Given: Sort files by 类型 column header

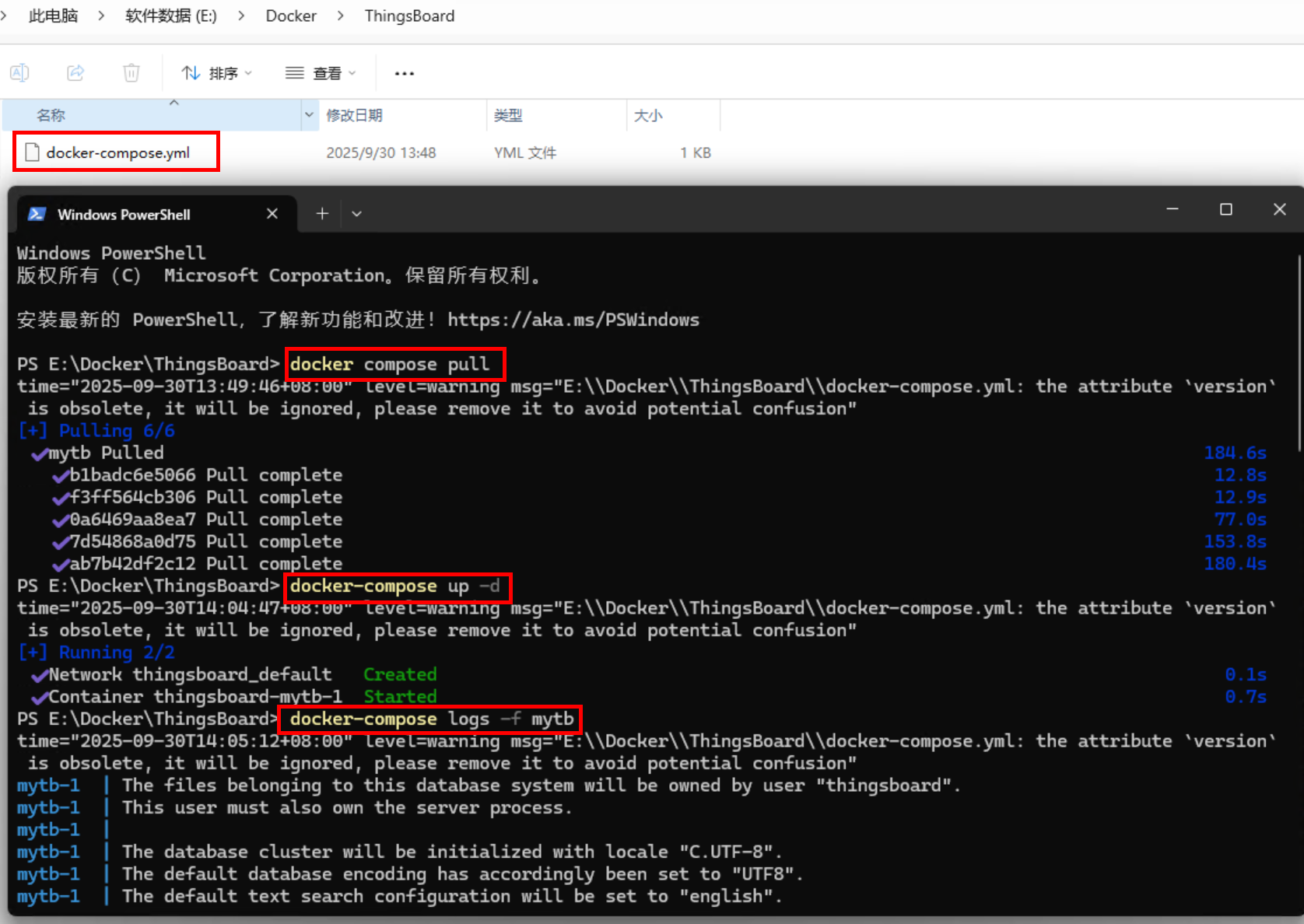Looking at the screenshot, I should coord(557,115).
